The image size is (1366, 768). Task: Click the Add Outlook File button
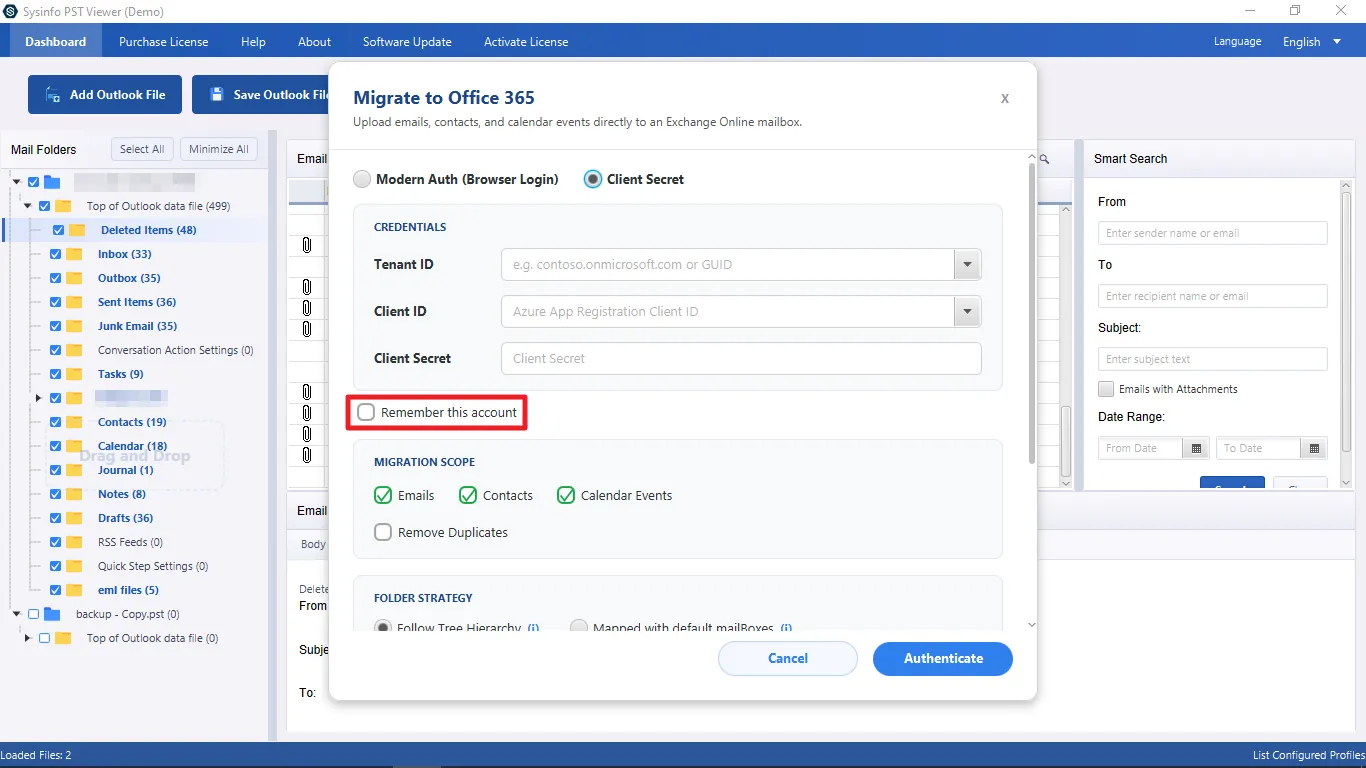[105, 95]
